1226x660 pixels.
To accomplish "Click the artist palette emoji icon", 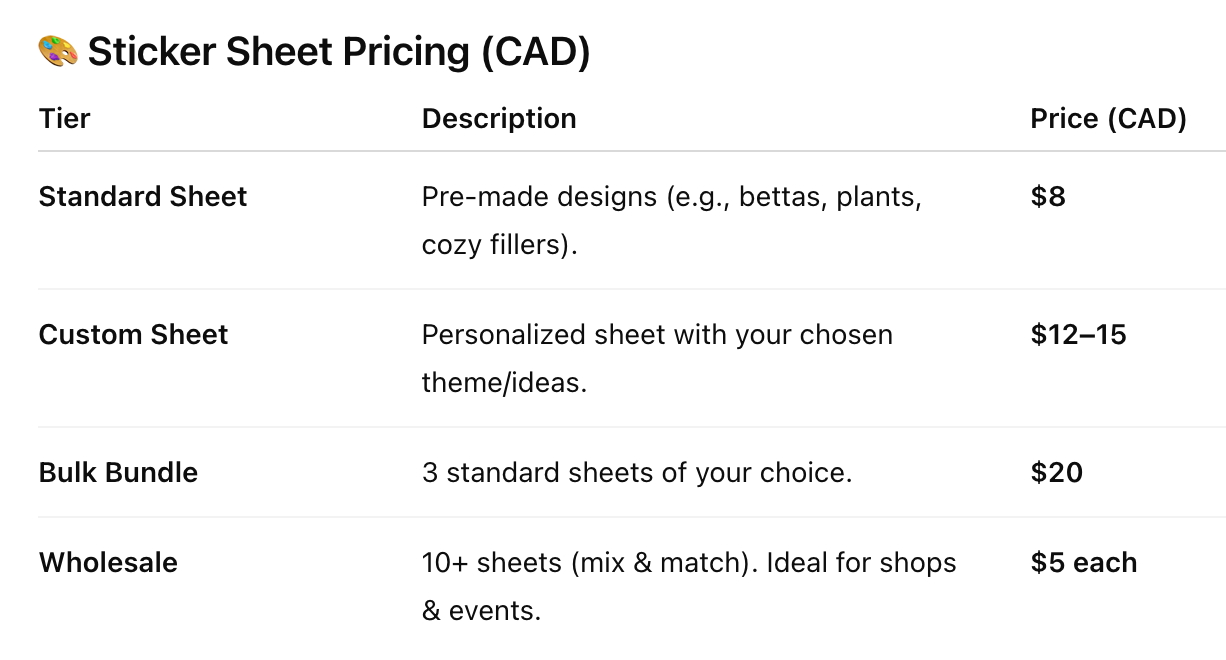I will pyautogui.click(x=57, y=52).
